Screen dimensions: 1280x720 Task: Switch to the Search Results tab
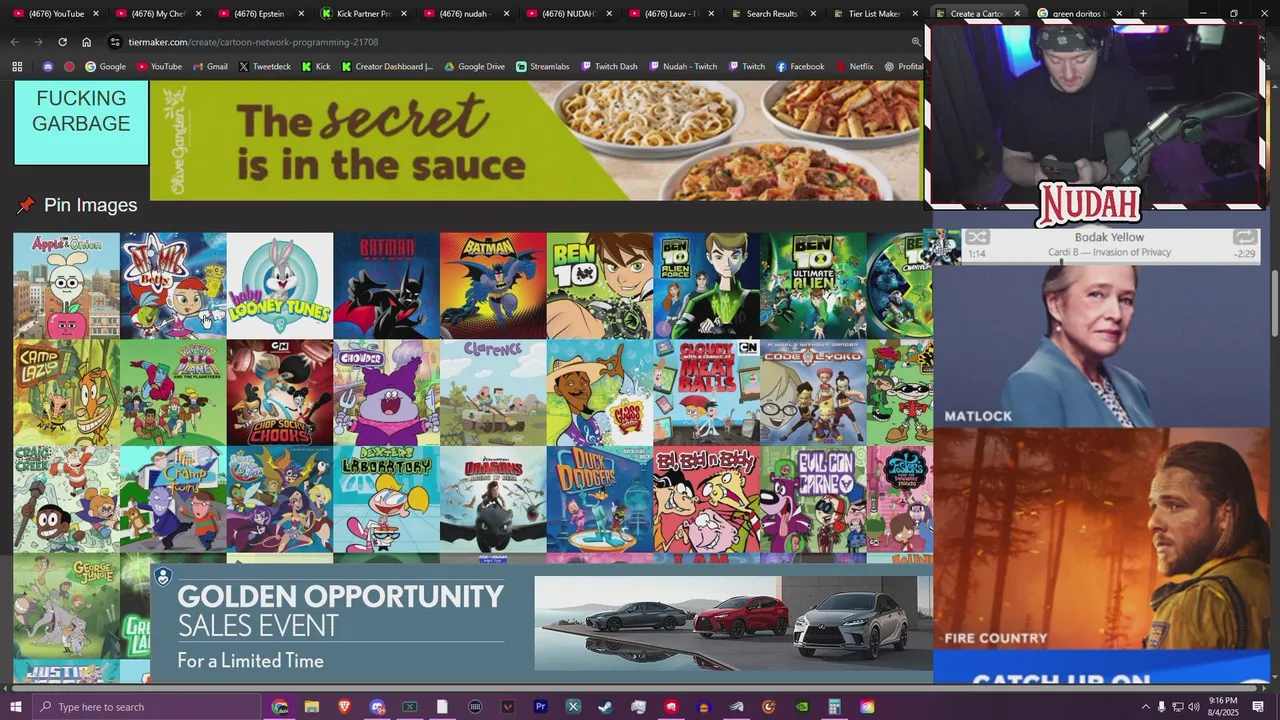coord(773,14)
